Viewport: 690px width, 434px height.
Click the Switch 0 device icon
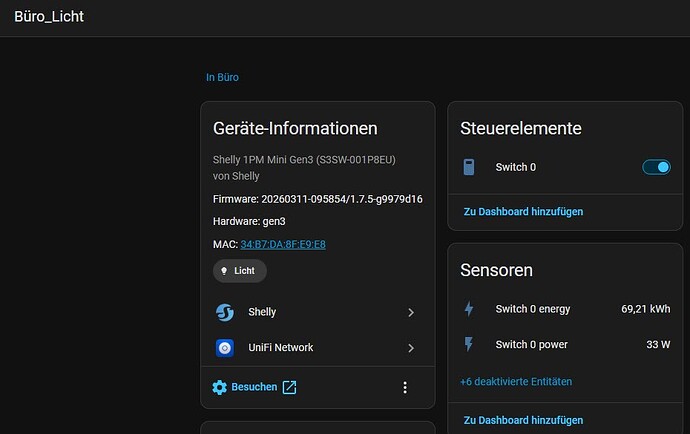[469, 167]
